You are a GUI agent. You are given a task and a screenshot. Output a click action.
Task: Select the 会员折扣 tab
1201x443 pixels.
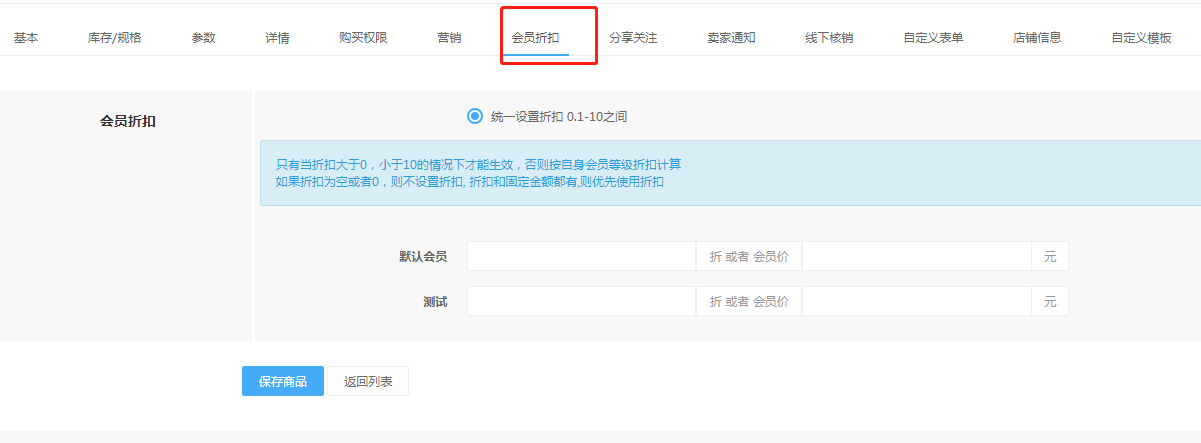[536, 38]
